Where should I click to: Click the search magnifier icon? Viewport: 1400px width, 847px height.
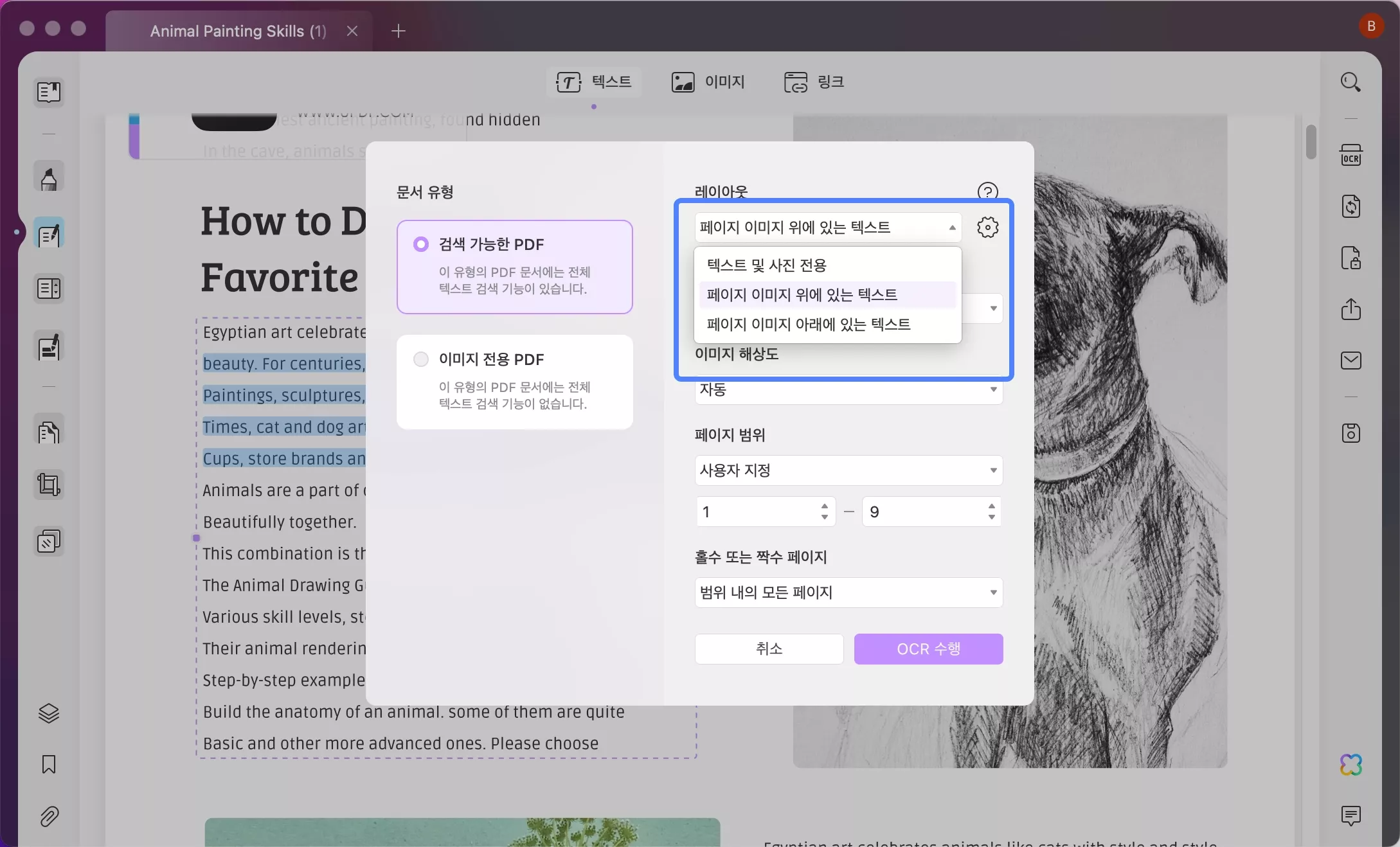(x=1351, y=82)
